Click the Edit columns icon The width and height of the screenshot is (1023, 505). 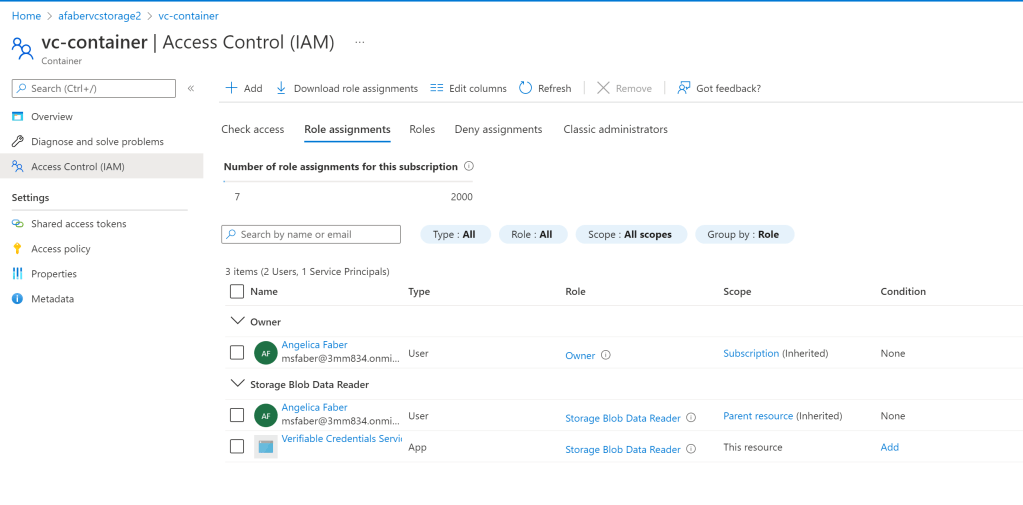tap(436, 88)
